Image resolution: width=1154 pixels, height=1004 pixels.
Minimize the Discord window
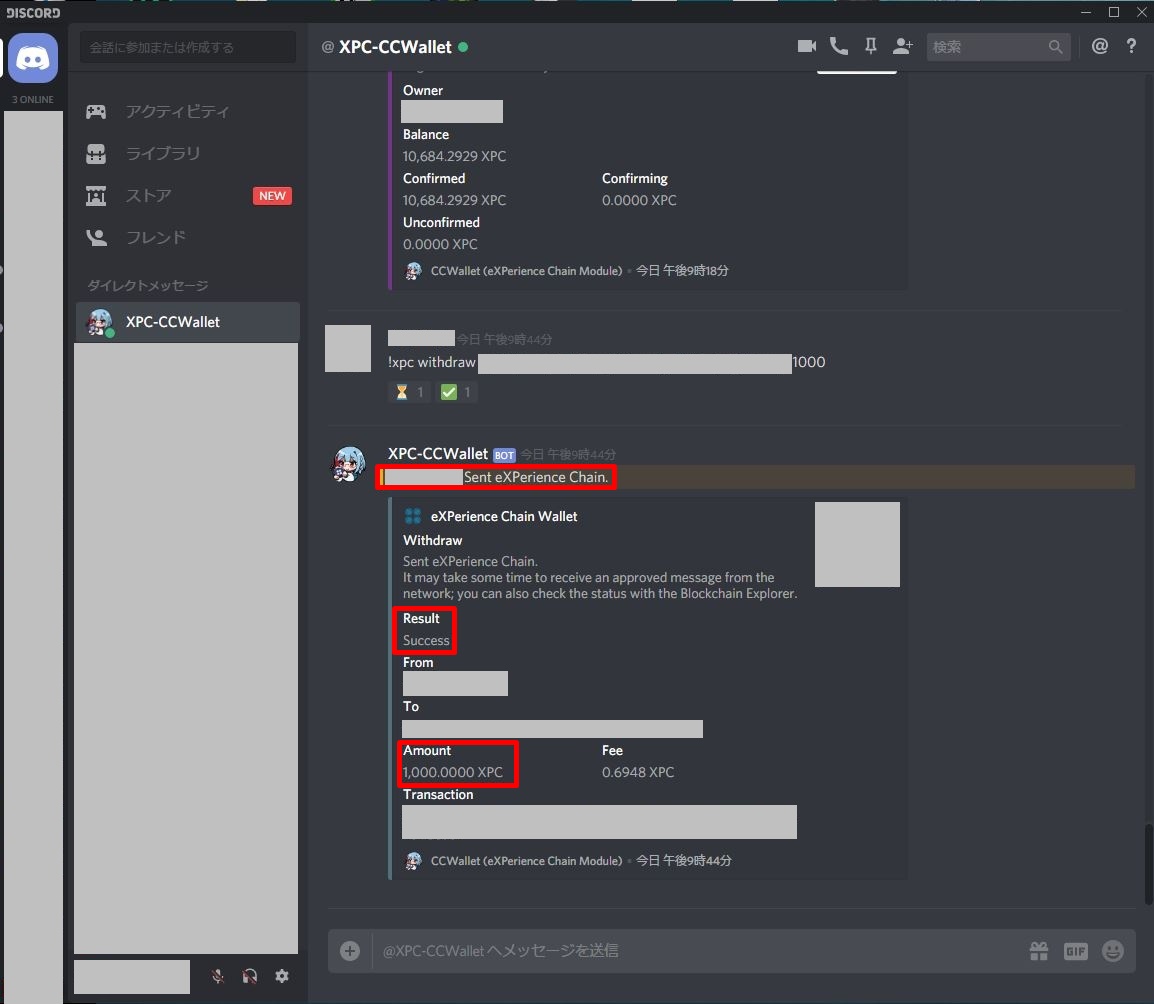[x=1086, y=12]
